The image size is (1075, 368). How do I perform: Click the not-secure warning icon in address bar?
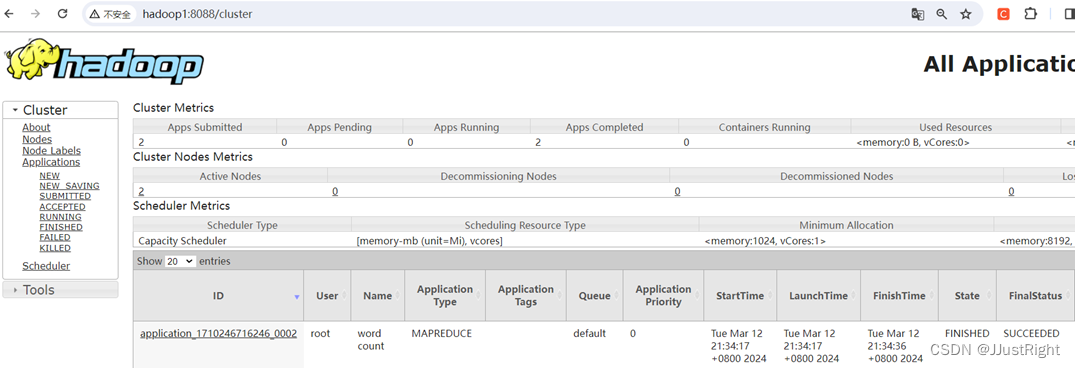(95, 14)
